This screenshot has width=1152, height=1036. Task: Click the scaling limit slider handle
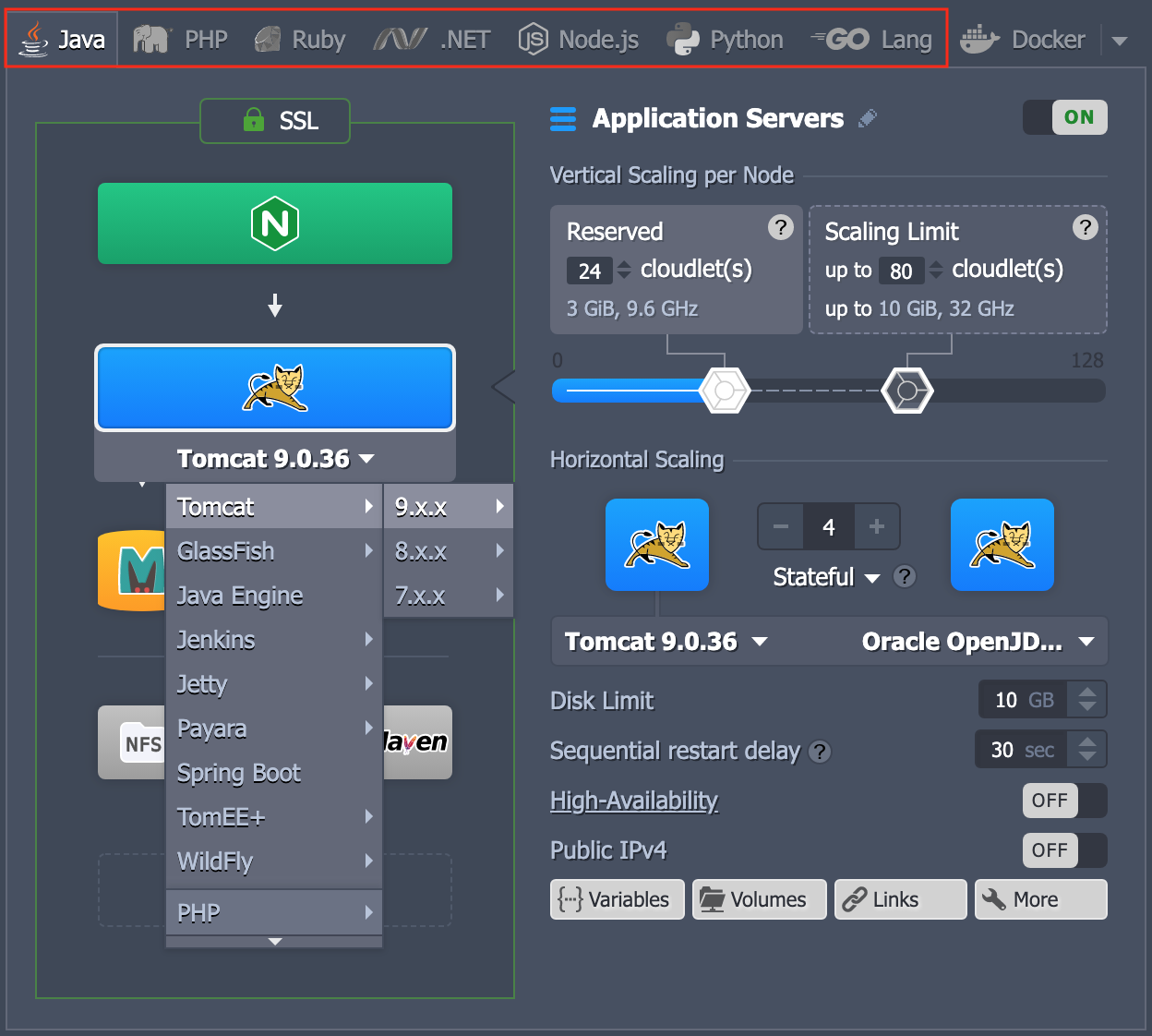[907, 391]
